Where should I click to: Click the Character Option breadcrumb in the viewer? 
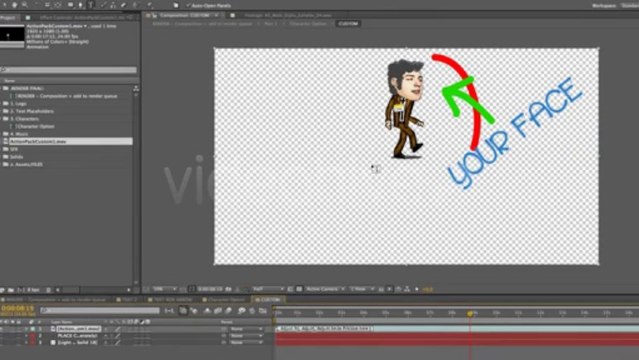308,24
